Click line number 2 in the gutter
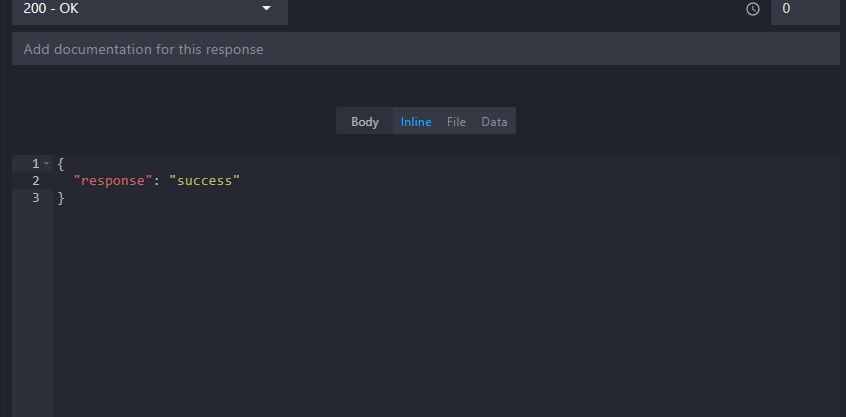The image size is (846, 417). pos(35,181)
